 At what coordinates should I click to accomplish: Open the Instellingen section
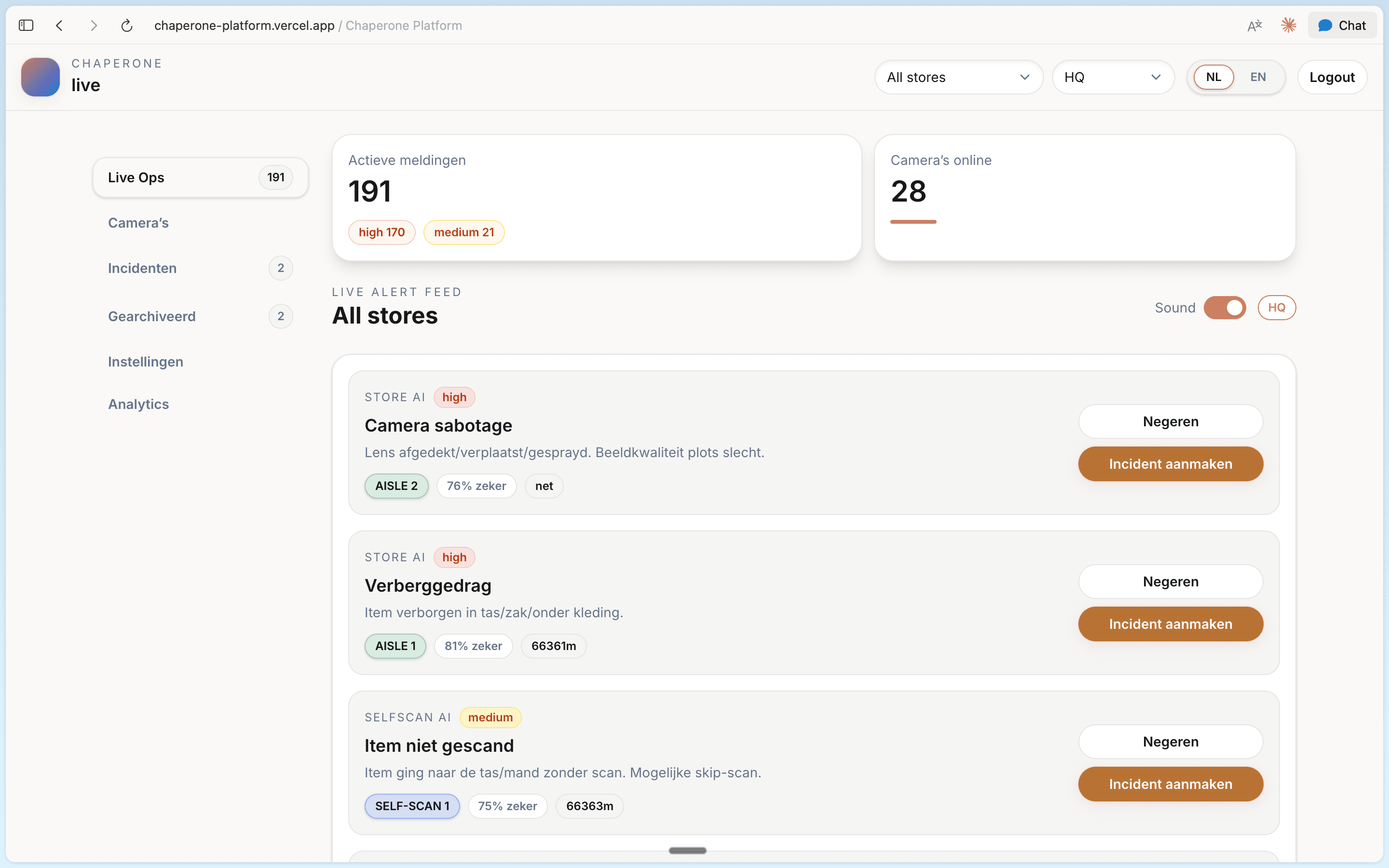click(x=145, y=362)
